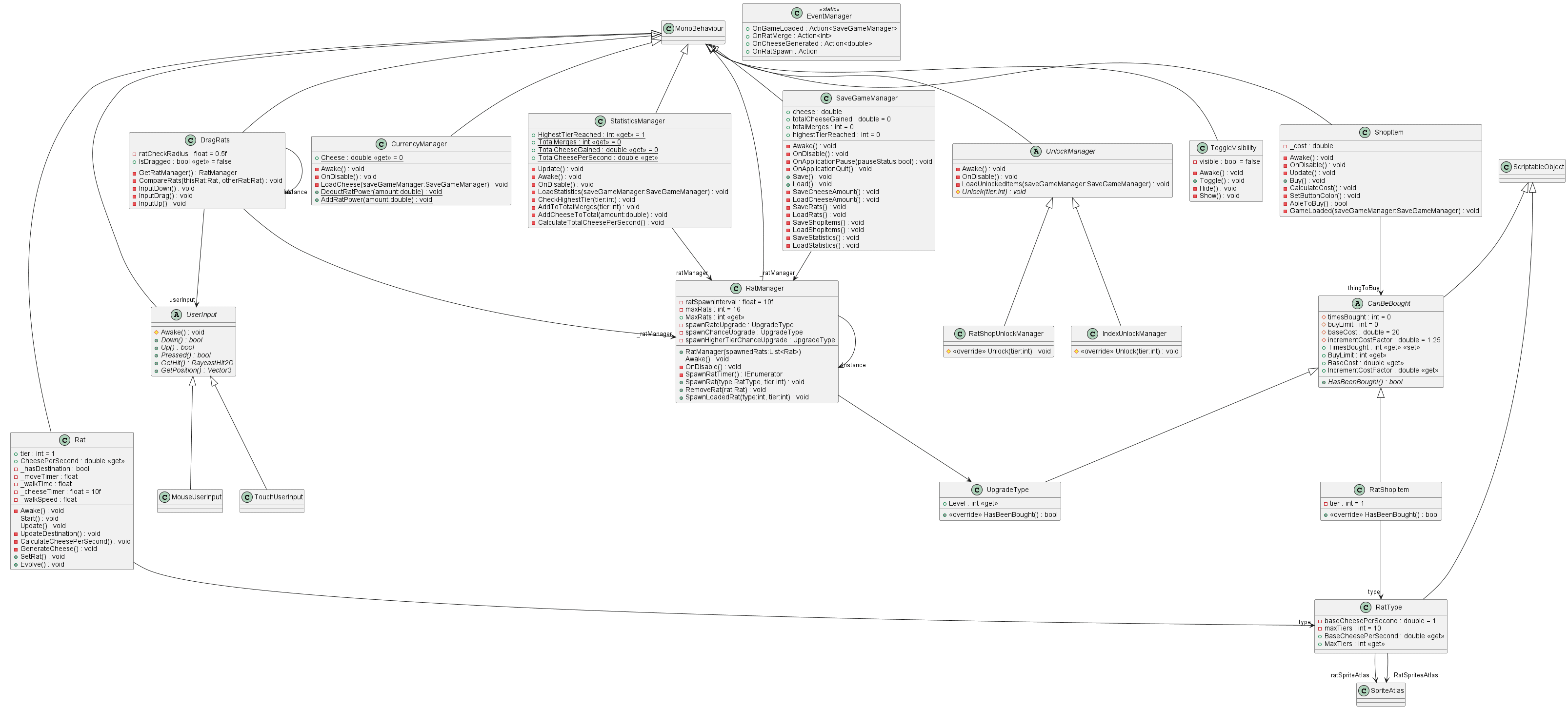Click the RatShopUnlockManager class icon
The image size is (1568, 709).
click(x=960, y=334)
